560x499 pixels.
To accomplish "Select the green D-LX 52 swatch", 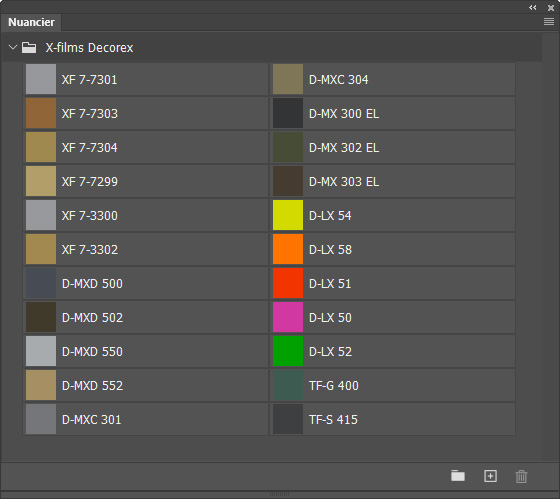I will coord(288,351).
